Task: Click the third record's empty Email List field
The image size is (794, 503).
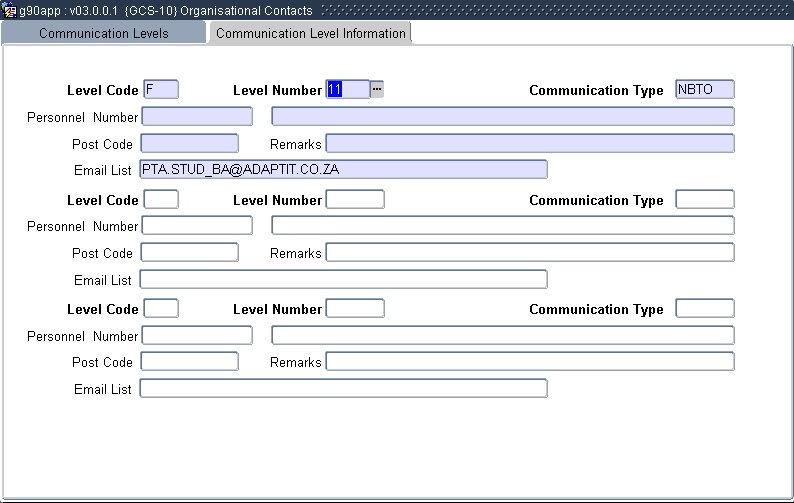Action: (x=343, y=388)
